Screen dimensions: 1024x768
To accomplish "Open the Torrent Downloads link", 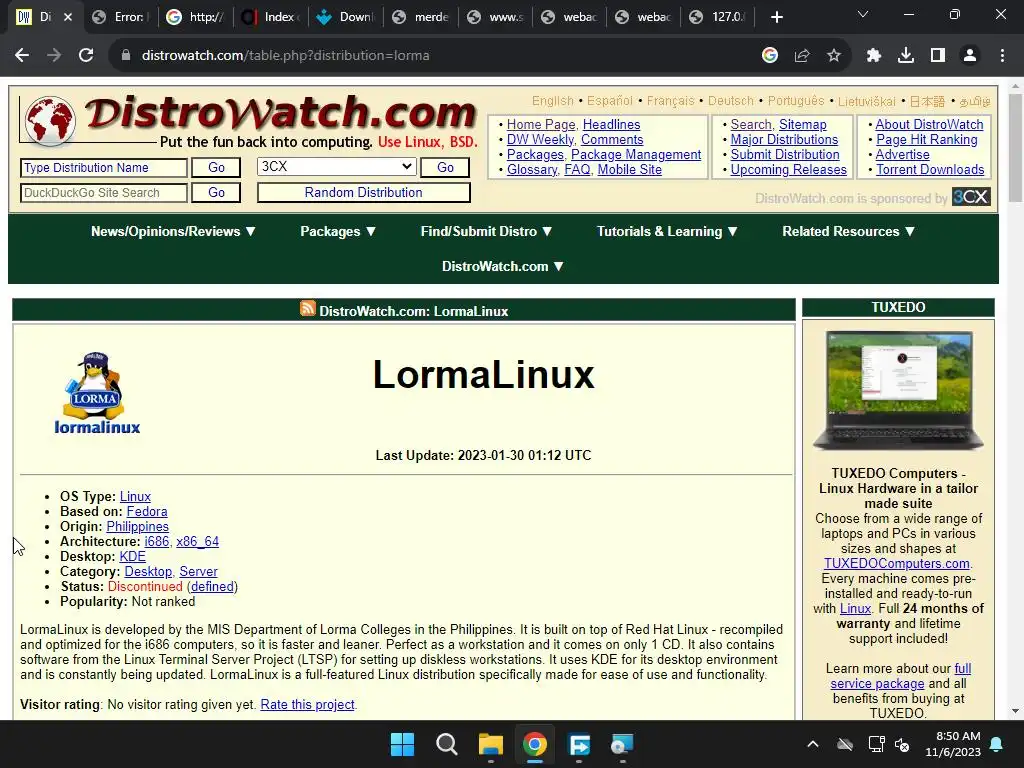I will pos(930,169).
